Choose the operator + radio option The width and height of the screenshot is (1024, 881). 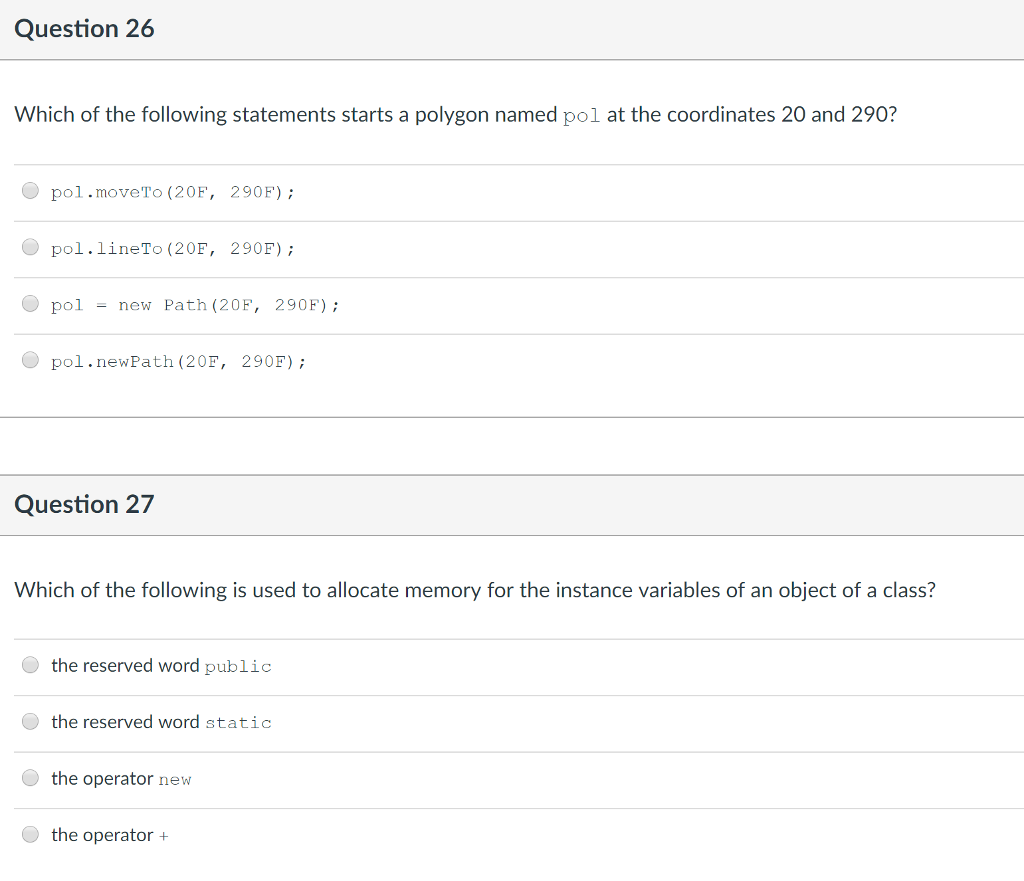click(30, 835)
